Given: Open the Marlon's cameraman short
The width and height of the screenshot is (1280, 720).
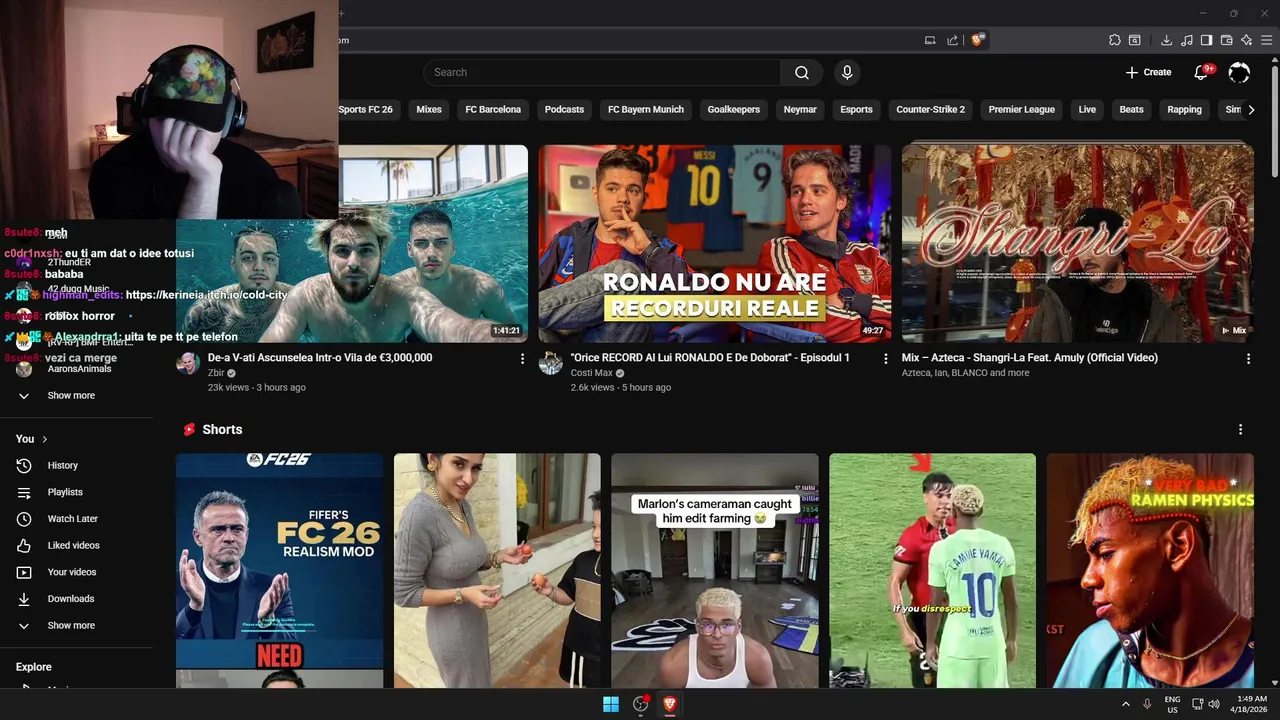Looking at the screenshot, I should [x=715, y=570].
